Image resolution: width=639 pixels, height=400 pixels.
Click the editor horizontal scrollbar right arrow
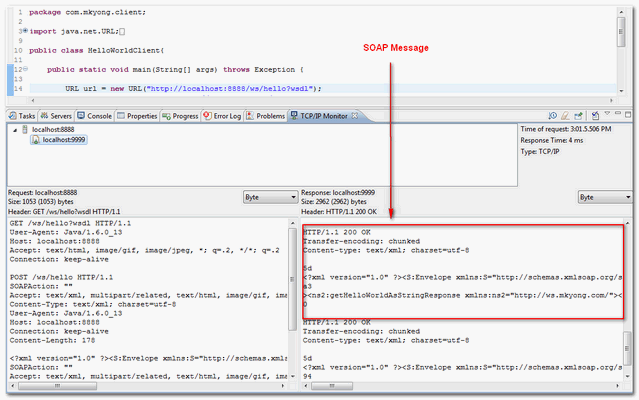pos(611,100)
